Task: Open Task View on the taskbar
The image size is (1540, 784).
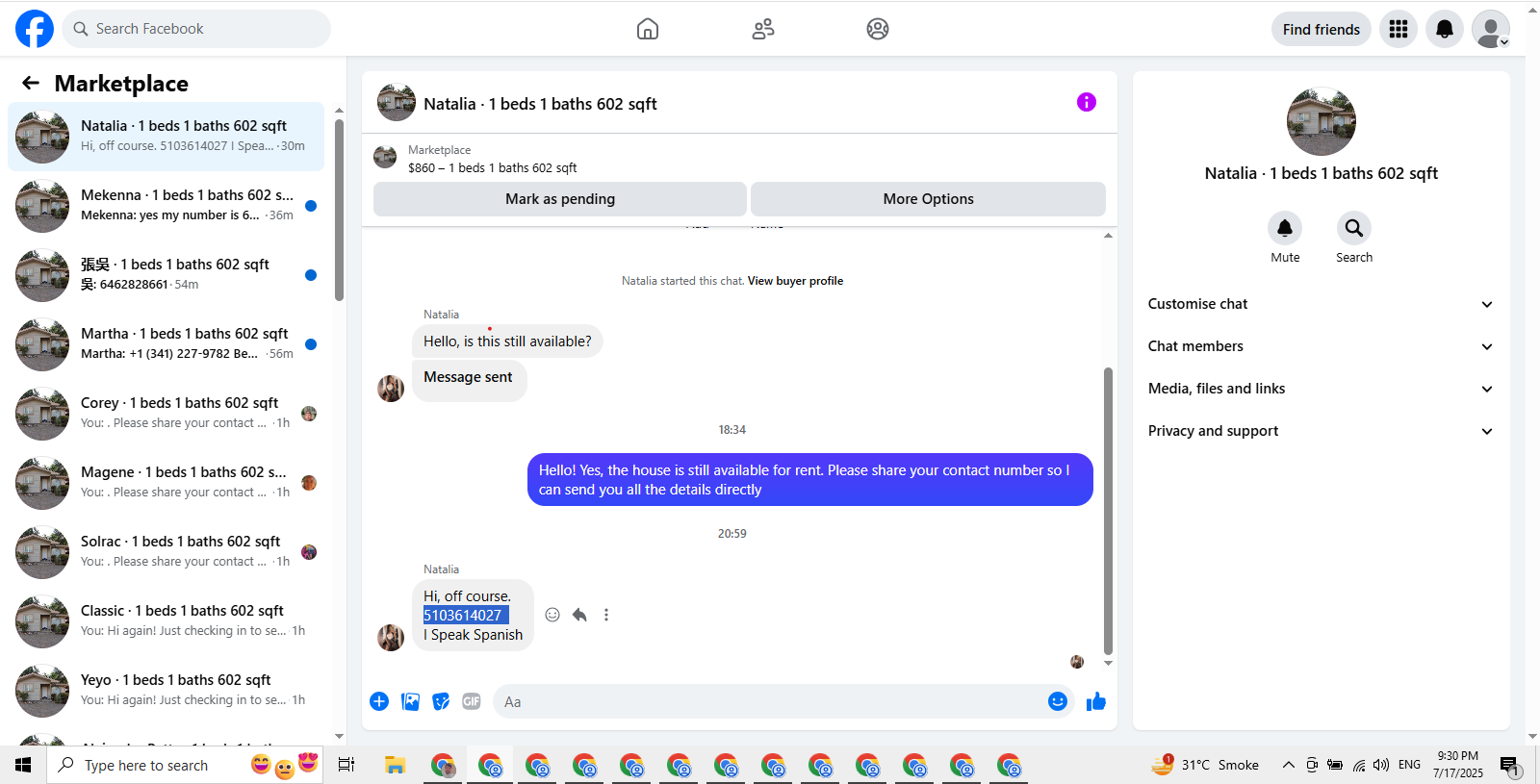Action: 346,766
